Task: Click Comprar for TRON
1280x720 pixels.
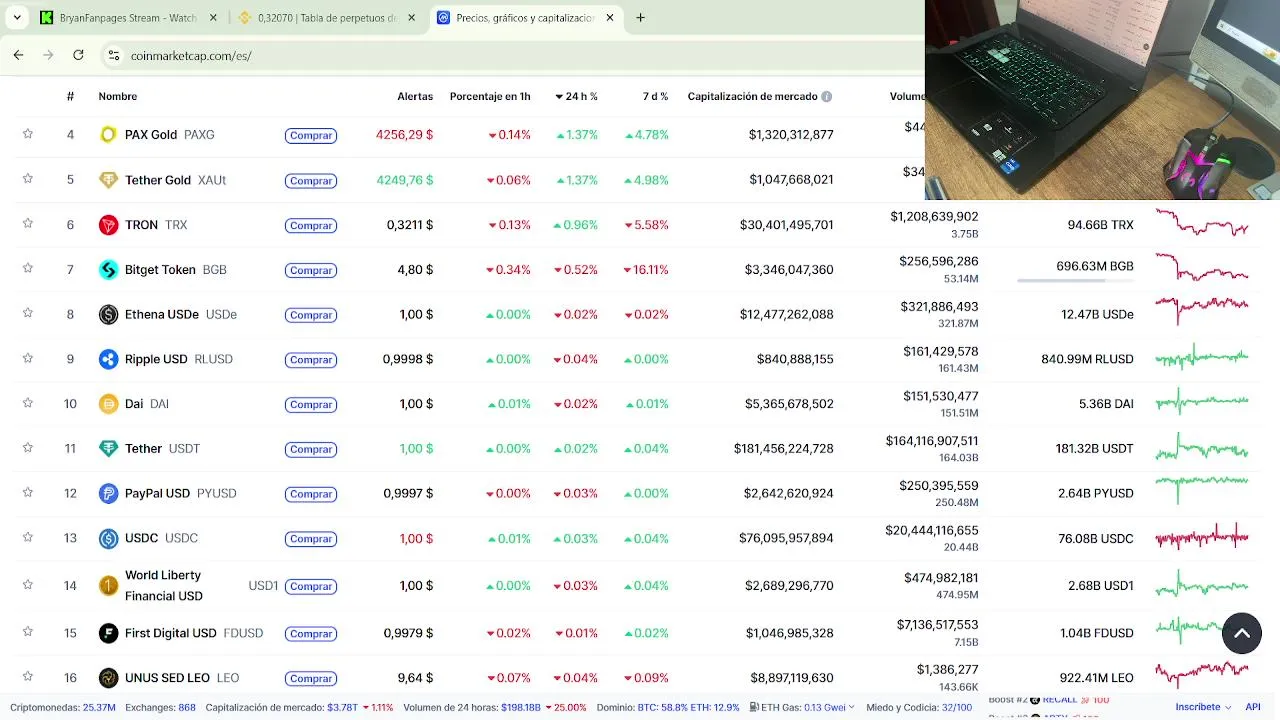Action: (310, 225)
